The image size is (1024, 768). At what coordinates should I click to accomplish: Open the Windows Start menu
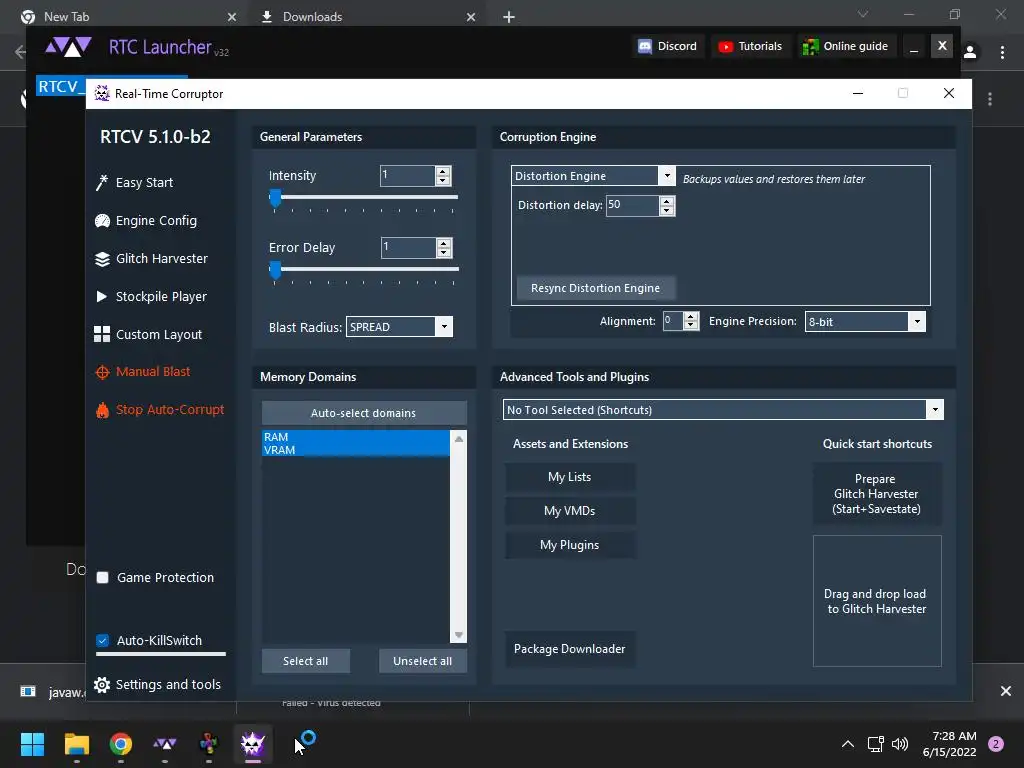pyautogui.click(x=32, y=744)
